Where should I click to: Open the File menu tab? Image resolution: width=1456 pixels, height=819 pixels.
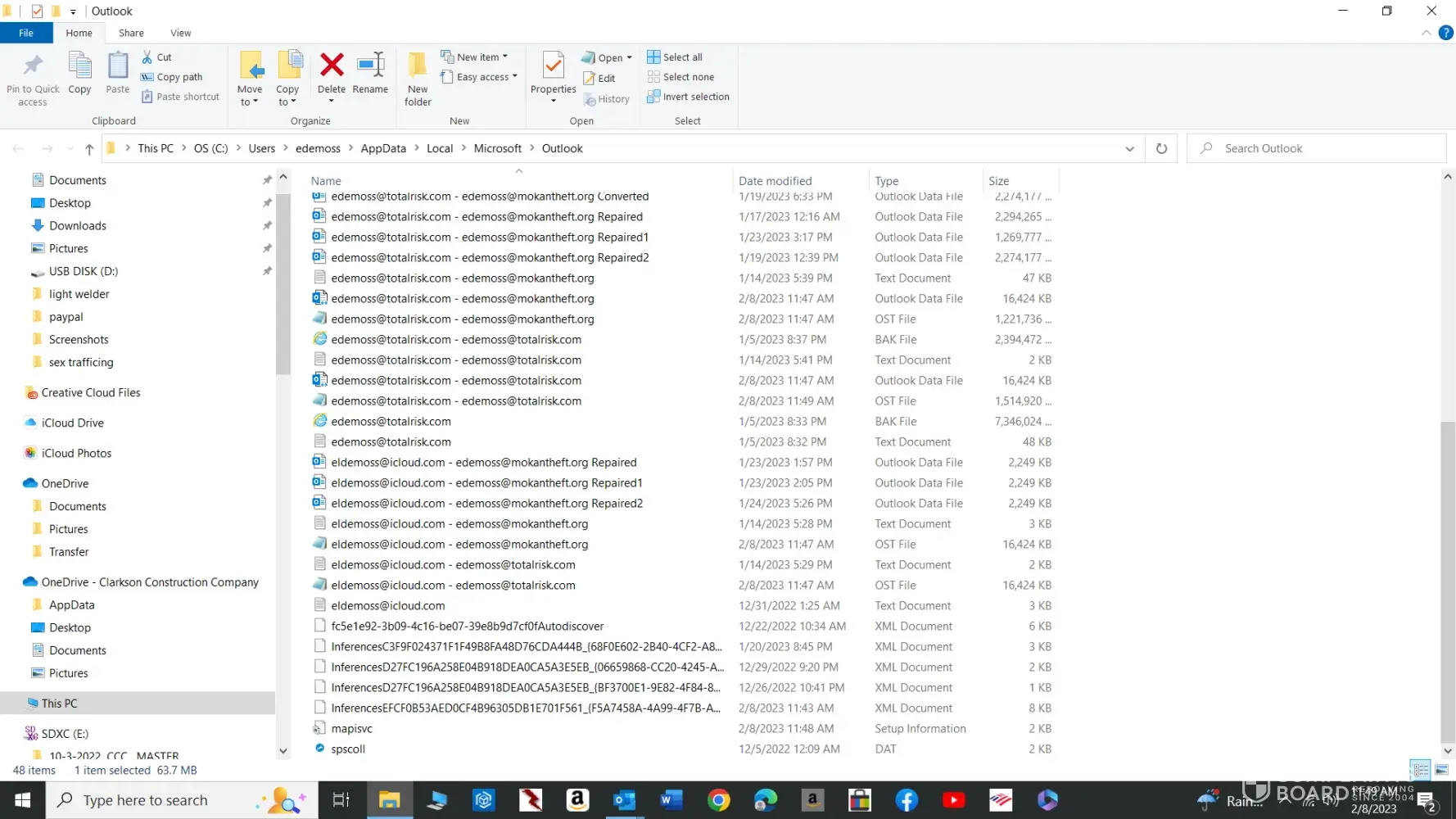[x=26, y=33]
